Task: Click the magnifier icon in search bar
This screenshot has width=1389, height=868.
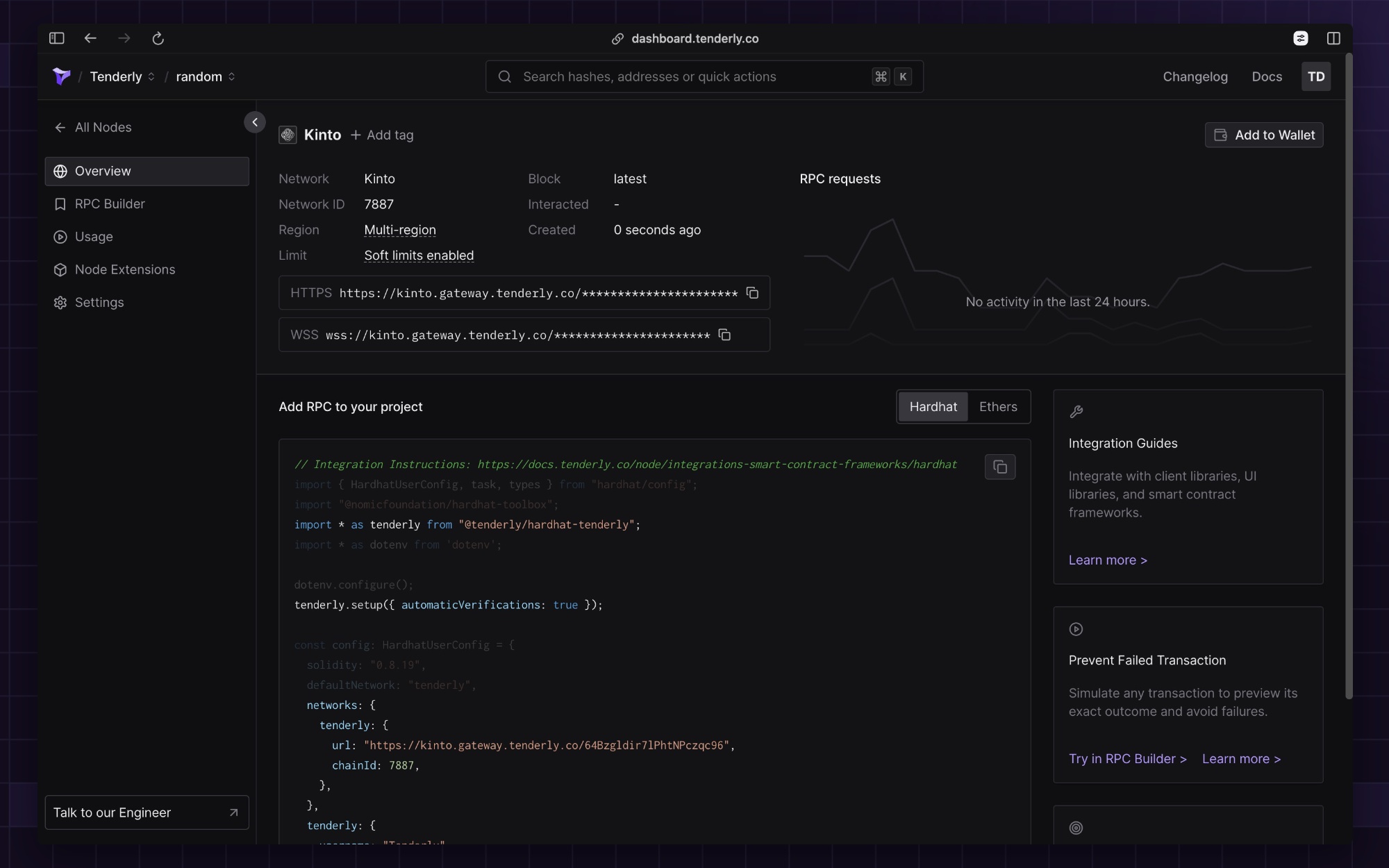Action: pyautogui.click(x=505, y=76)
